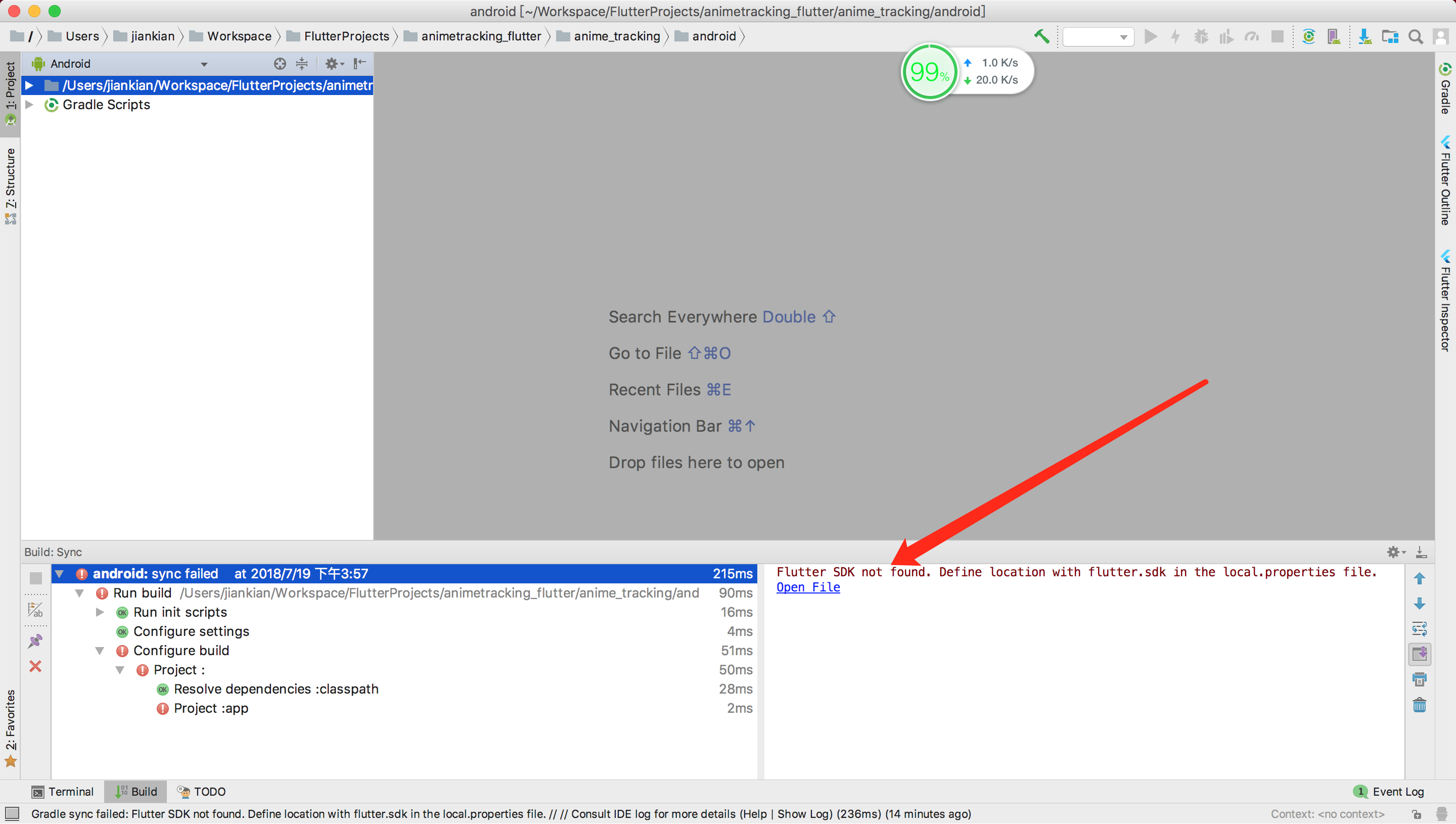This screenshot has width=1456, height=824.
Task: Click the 99% network speed indicator
Action: (929, 72)
